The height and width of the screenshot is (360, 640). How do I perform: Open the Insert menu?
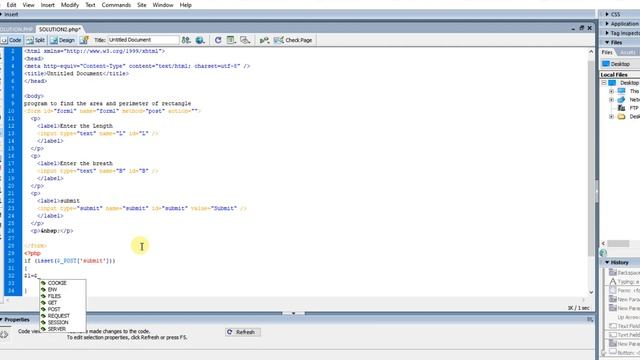[x=47, y=5]
